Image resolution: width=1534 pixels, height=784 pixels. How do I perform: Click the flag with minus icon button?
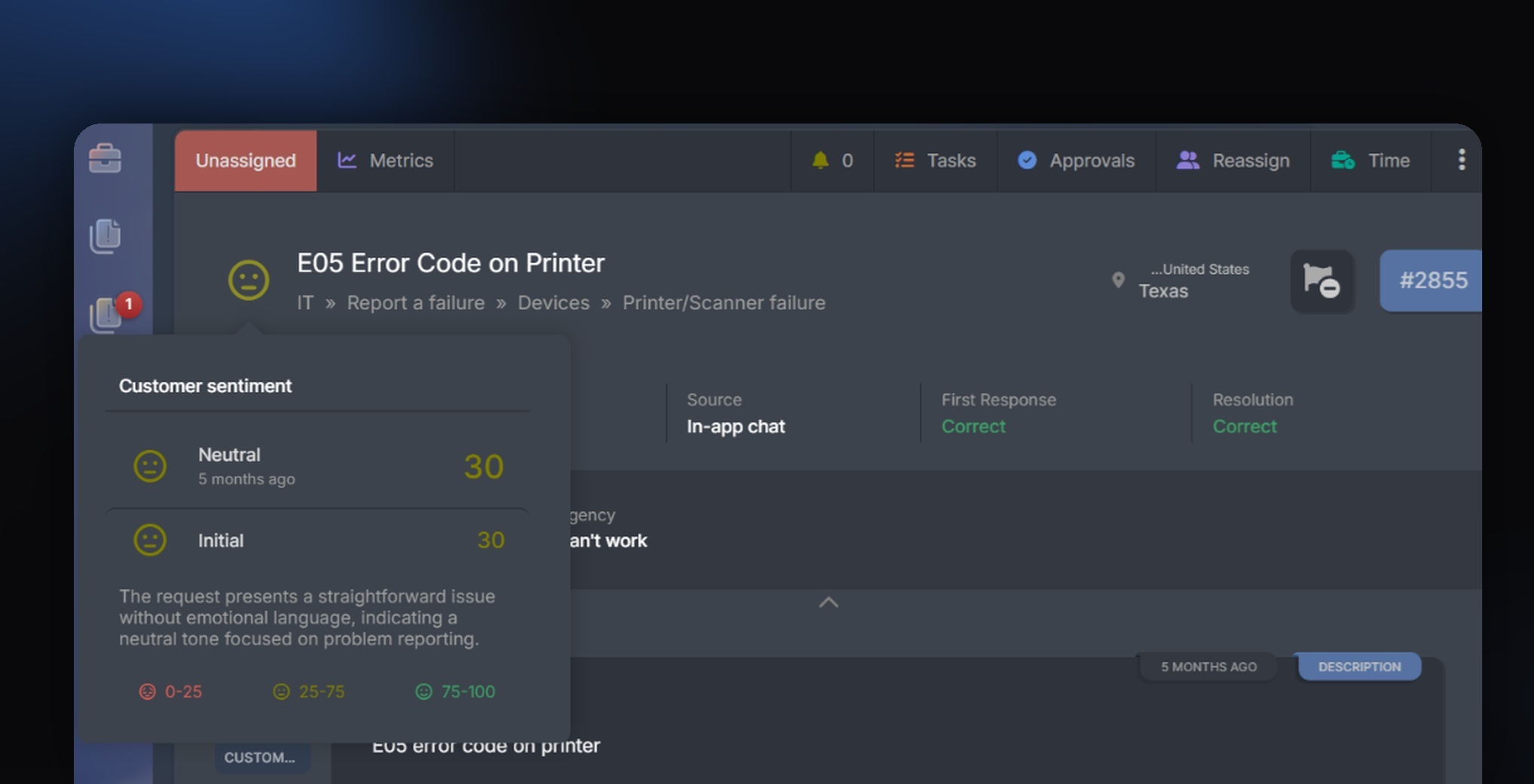[x=1322, y=281]
